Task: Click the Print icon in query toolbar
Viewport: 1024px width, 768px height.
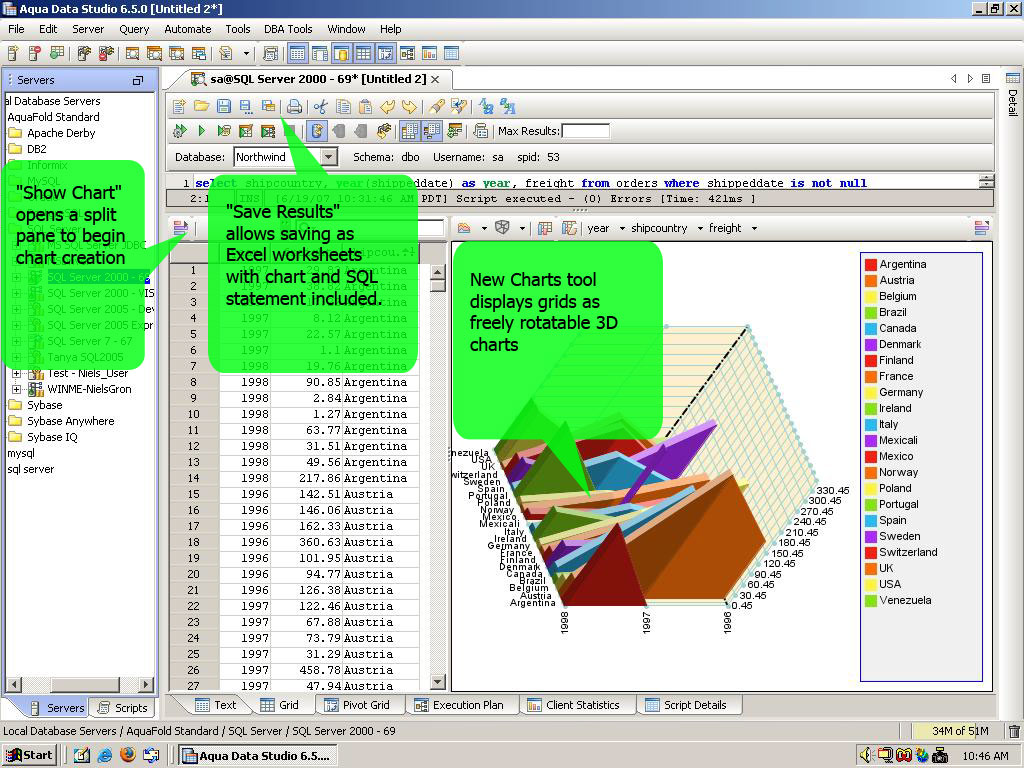Action: 295,106
